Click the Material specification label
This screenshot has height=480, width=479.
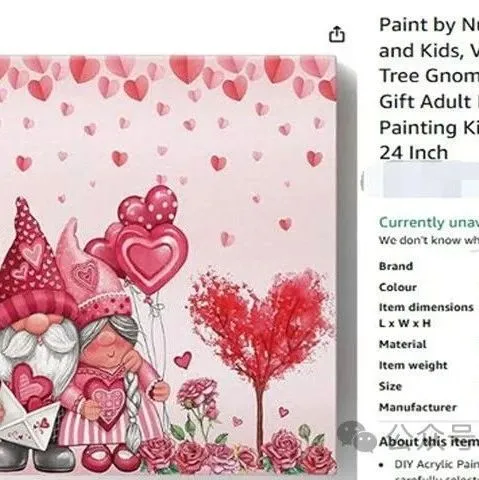402,344
